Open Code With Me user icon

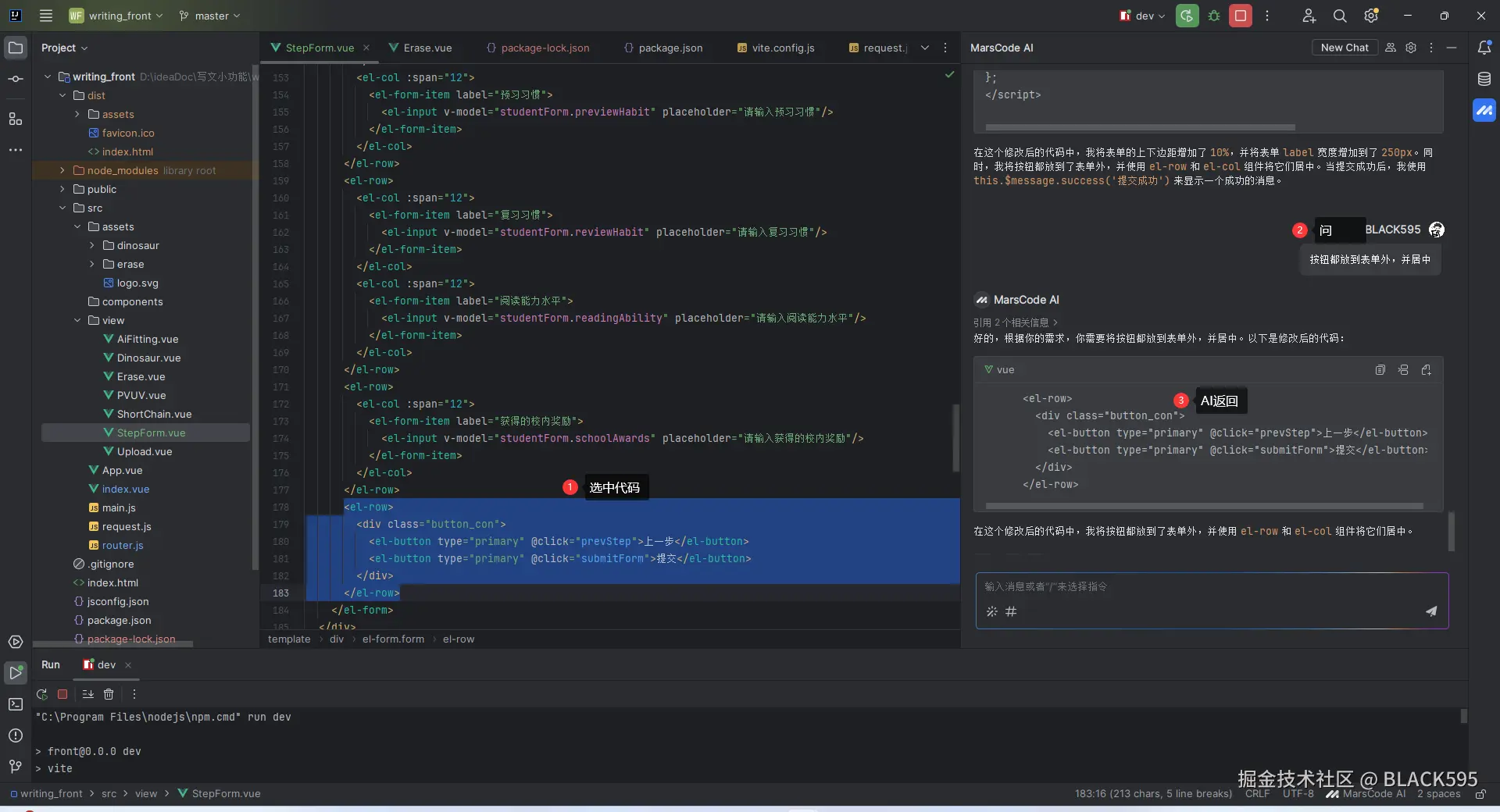[1309, 16]
